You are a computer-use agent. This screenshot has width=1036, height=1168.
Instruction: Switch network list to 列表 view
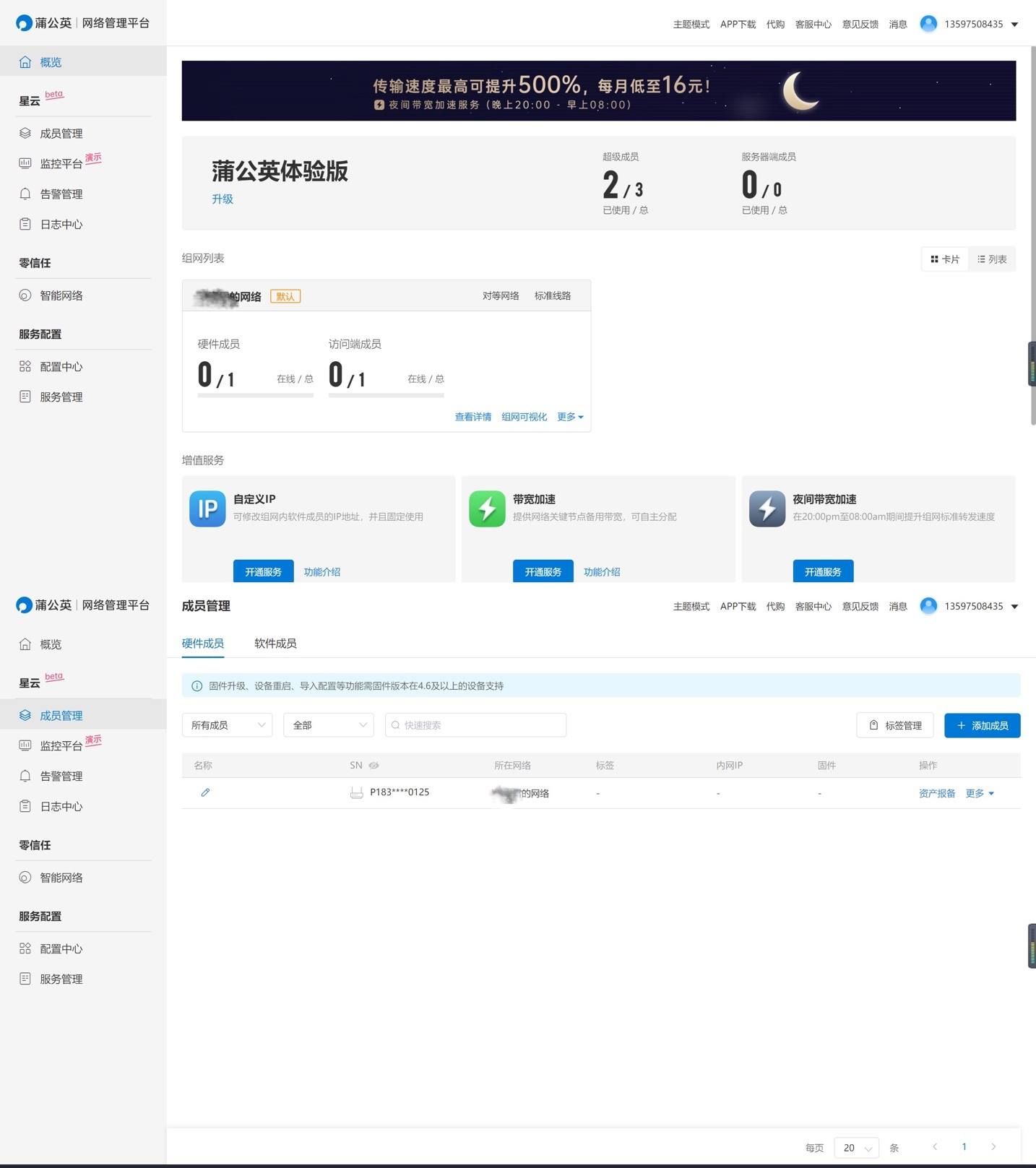tap(992, 259)
